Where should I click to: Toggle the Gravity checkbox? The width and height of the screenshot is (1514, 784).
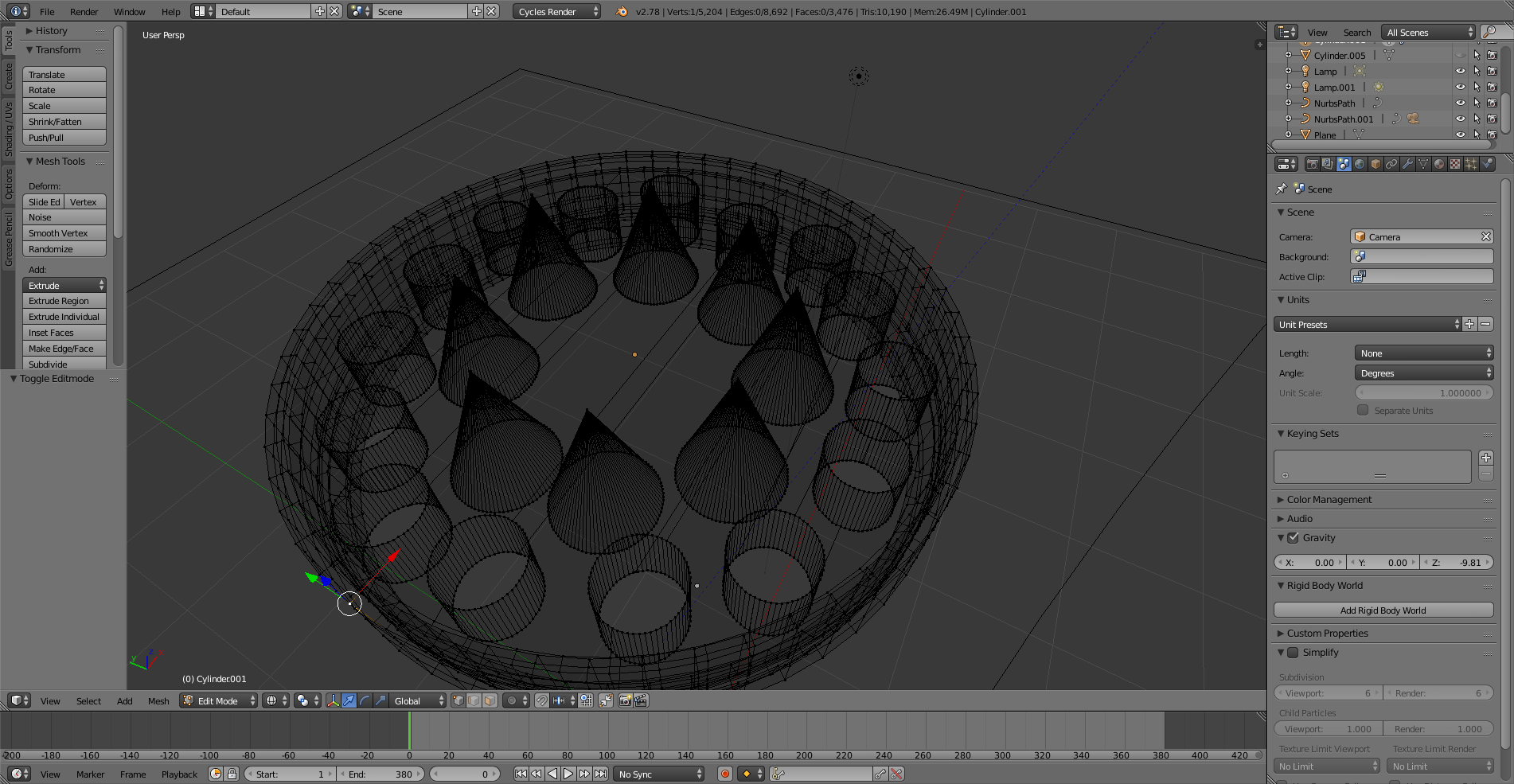1294,538
